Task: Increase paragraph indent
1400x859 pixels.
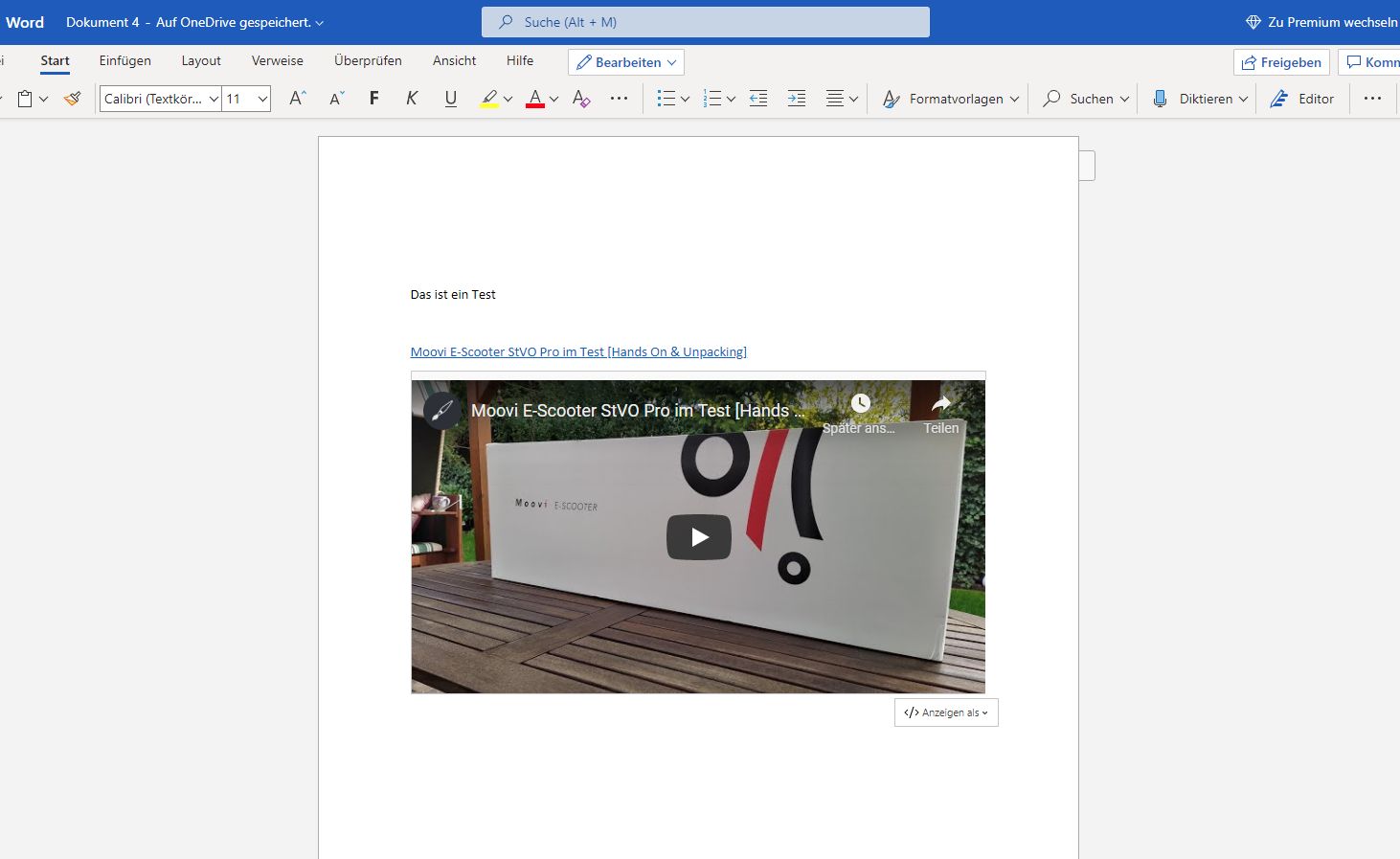Action: tap(797, 99)
